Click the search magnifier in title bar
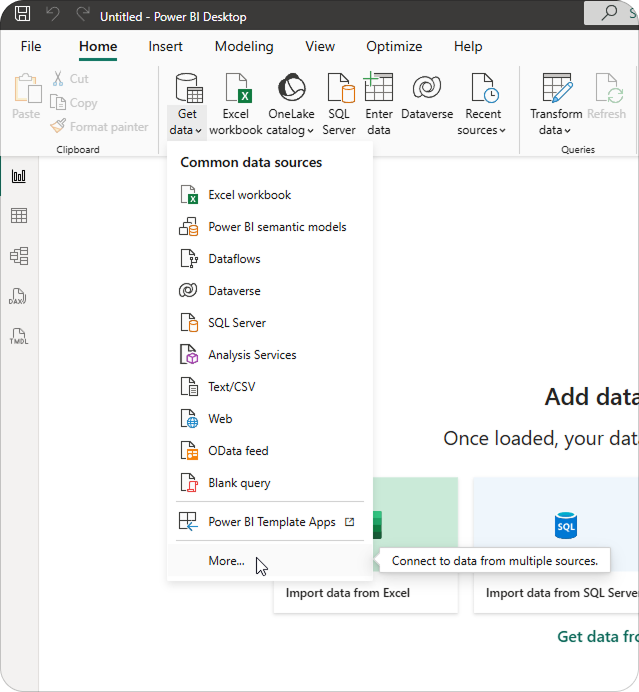 (609, 13)
